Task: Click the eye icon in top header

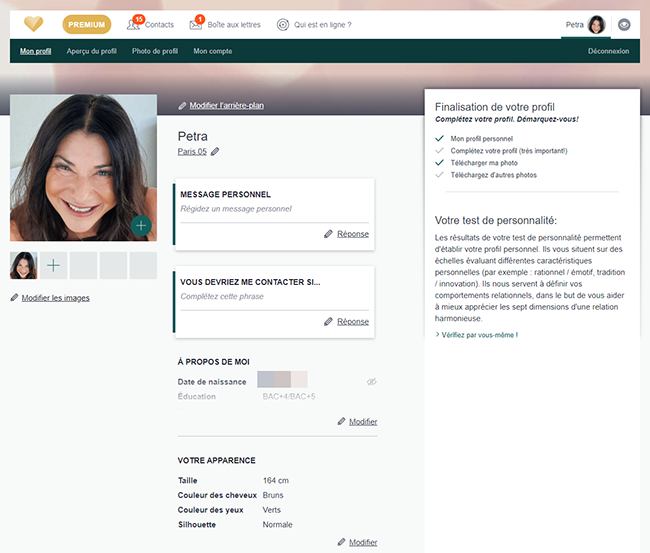Action: [625, 25]
